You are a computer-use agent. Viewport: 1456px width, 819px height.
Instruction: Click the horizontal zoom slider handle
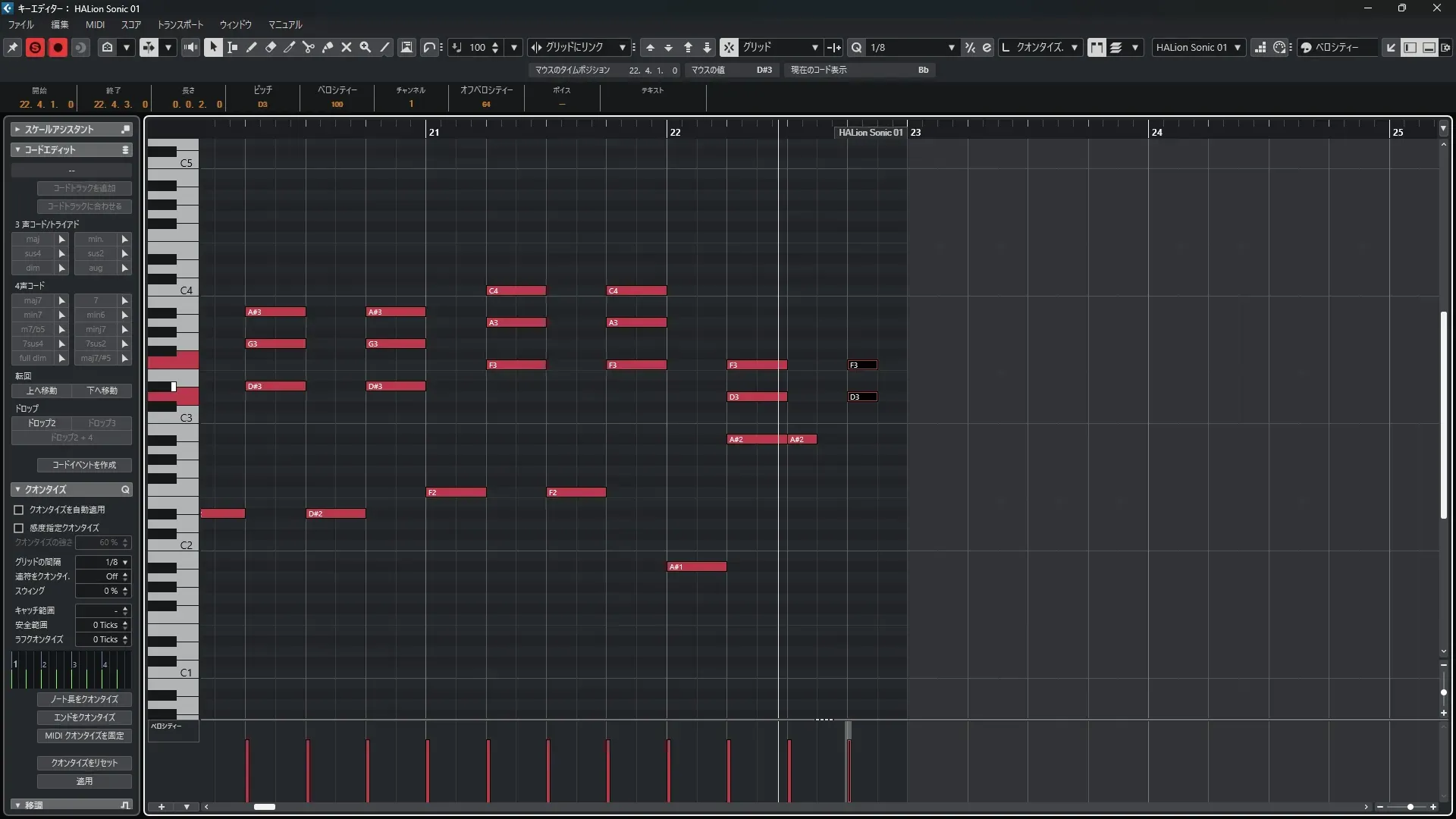1410,807
